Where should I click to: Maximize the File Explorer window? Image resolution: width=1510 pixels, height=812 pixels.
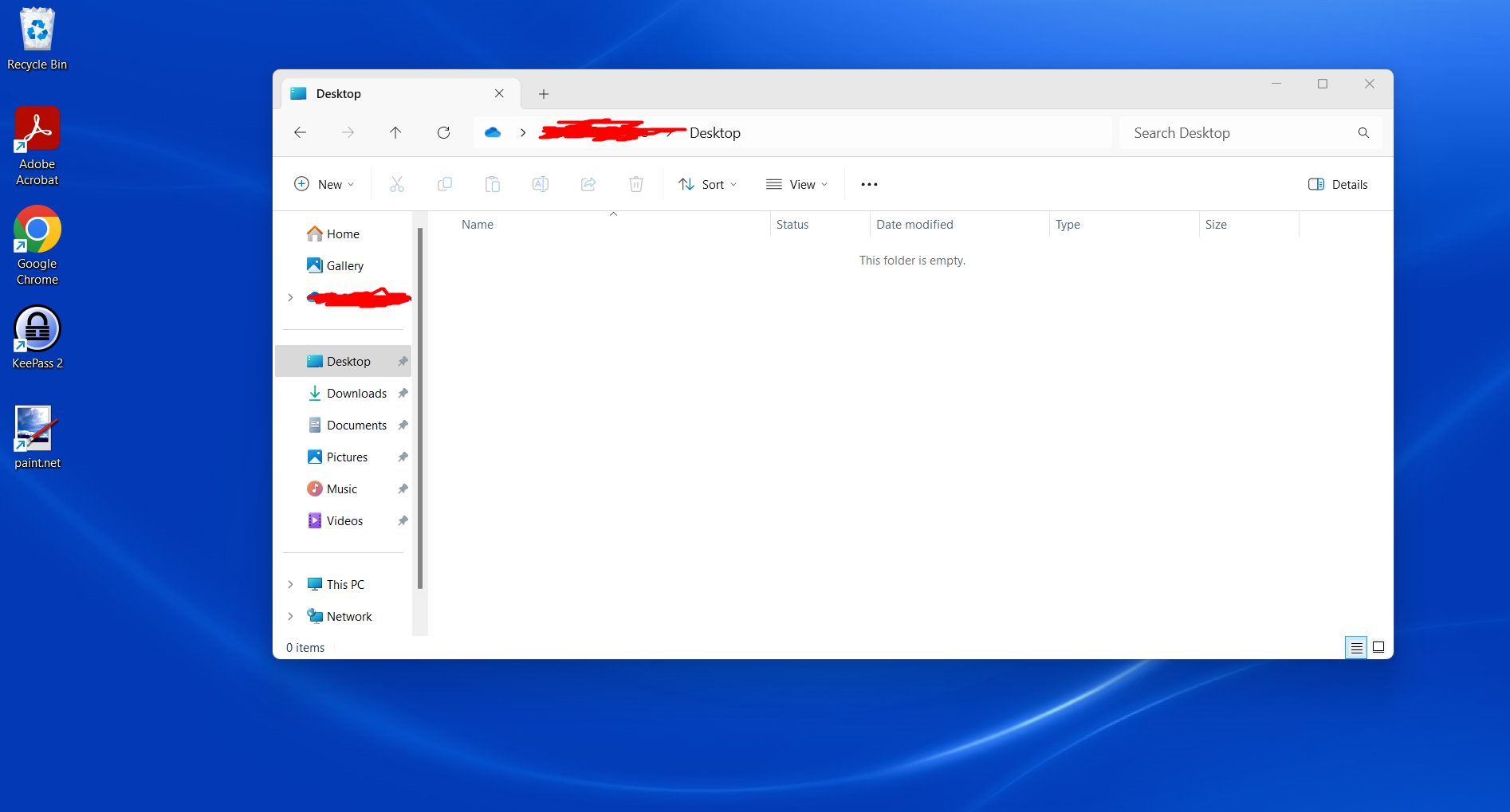[1323, 84]
